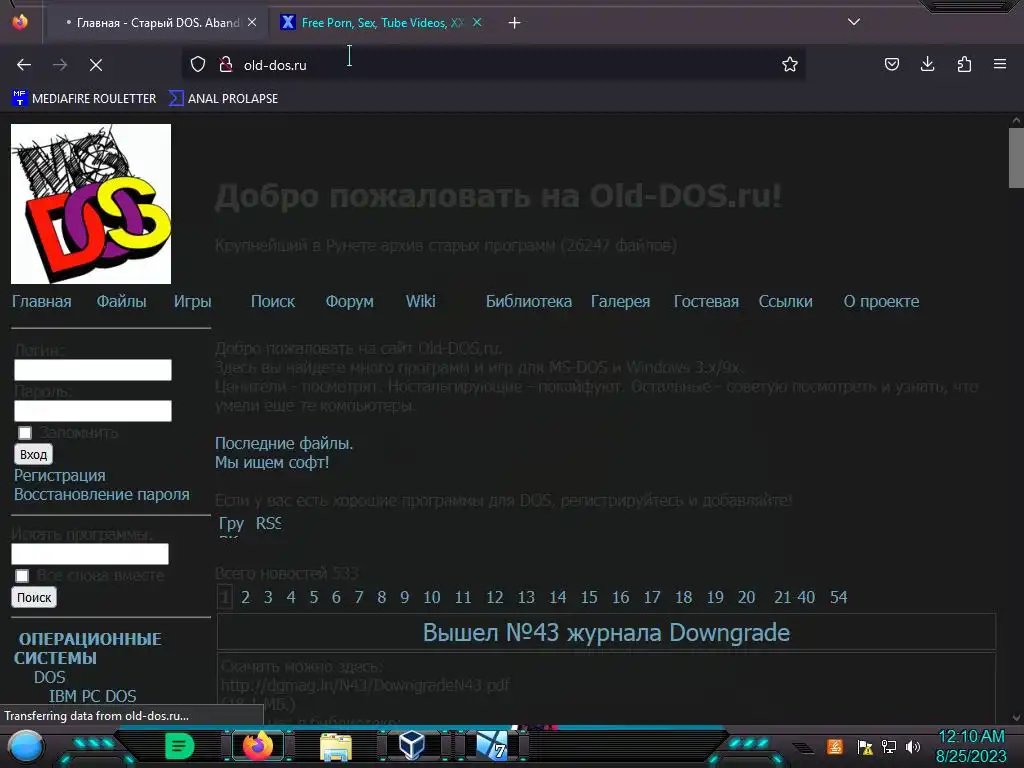Open the 'Форум' nav link

pyautogui.click(x=350, y=301)
